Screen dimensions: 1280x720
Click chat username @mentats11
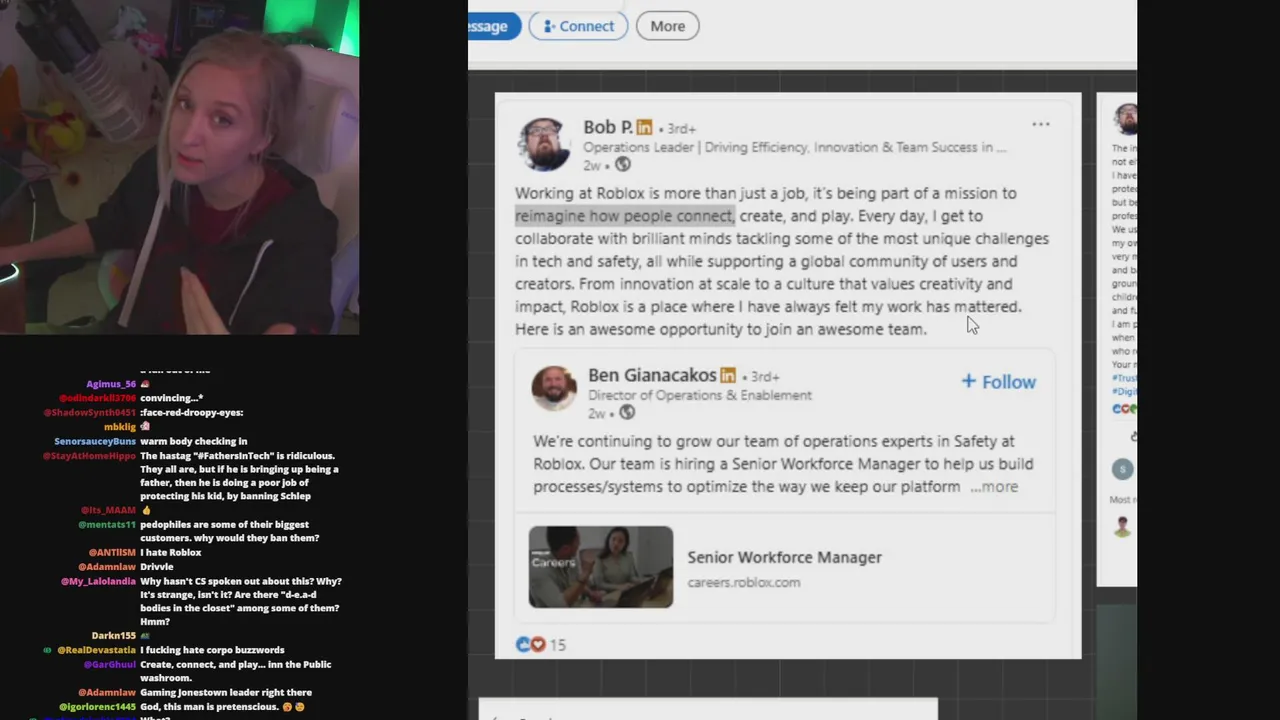pos(107,525)
